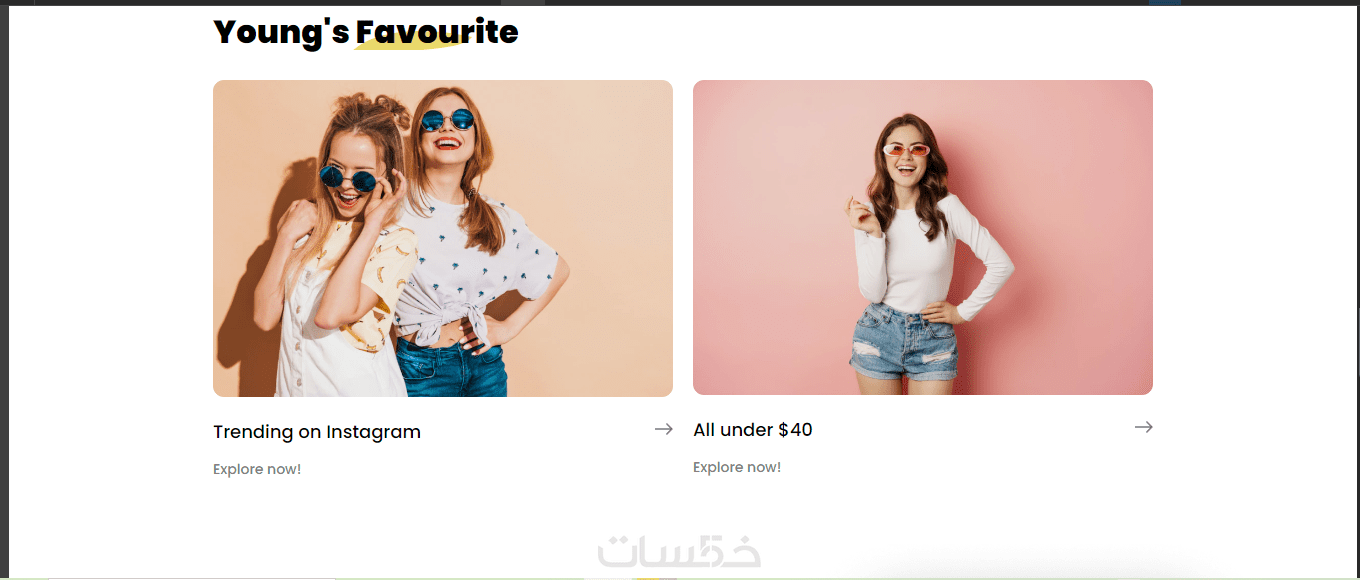Click the arrow beside Trending on Instagram
The image size is (1360, 580).
pos(663,429)
